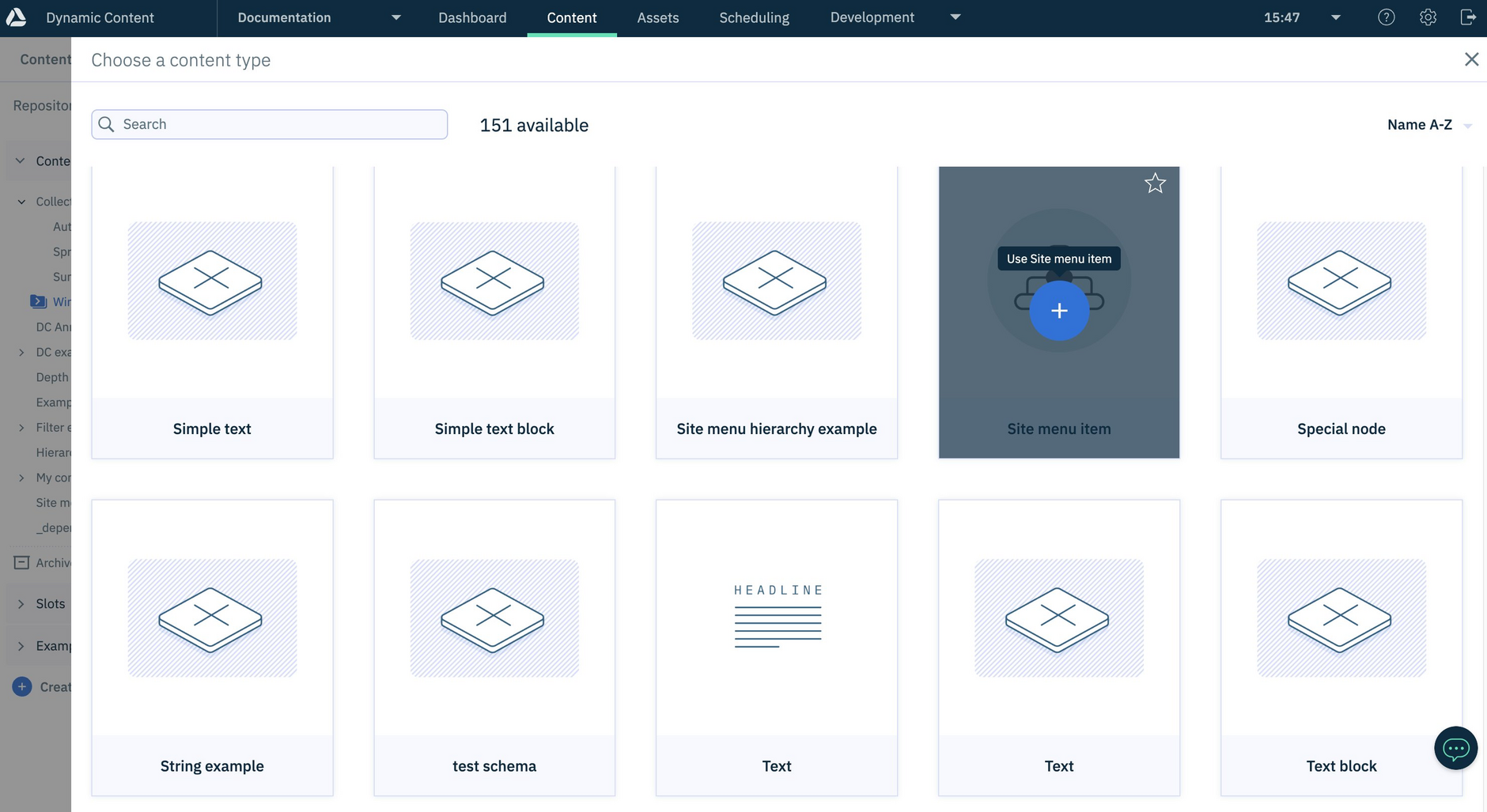This screenshot has width=1487, height=812.
Task: Choose the Site menu item label
Action: pos(1059,429)
